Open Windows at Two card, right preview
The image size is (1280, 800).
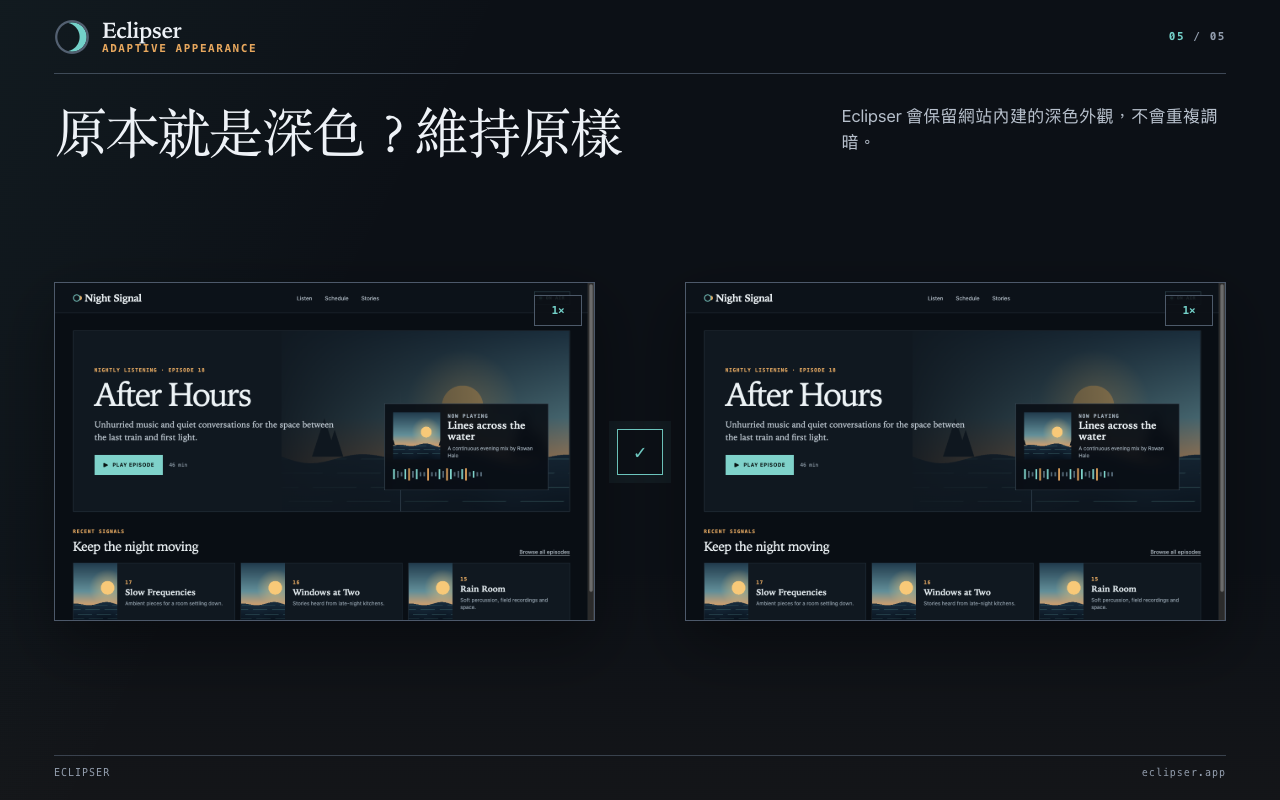tap(953, 591)
